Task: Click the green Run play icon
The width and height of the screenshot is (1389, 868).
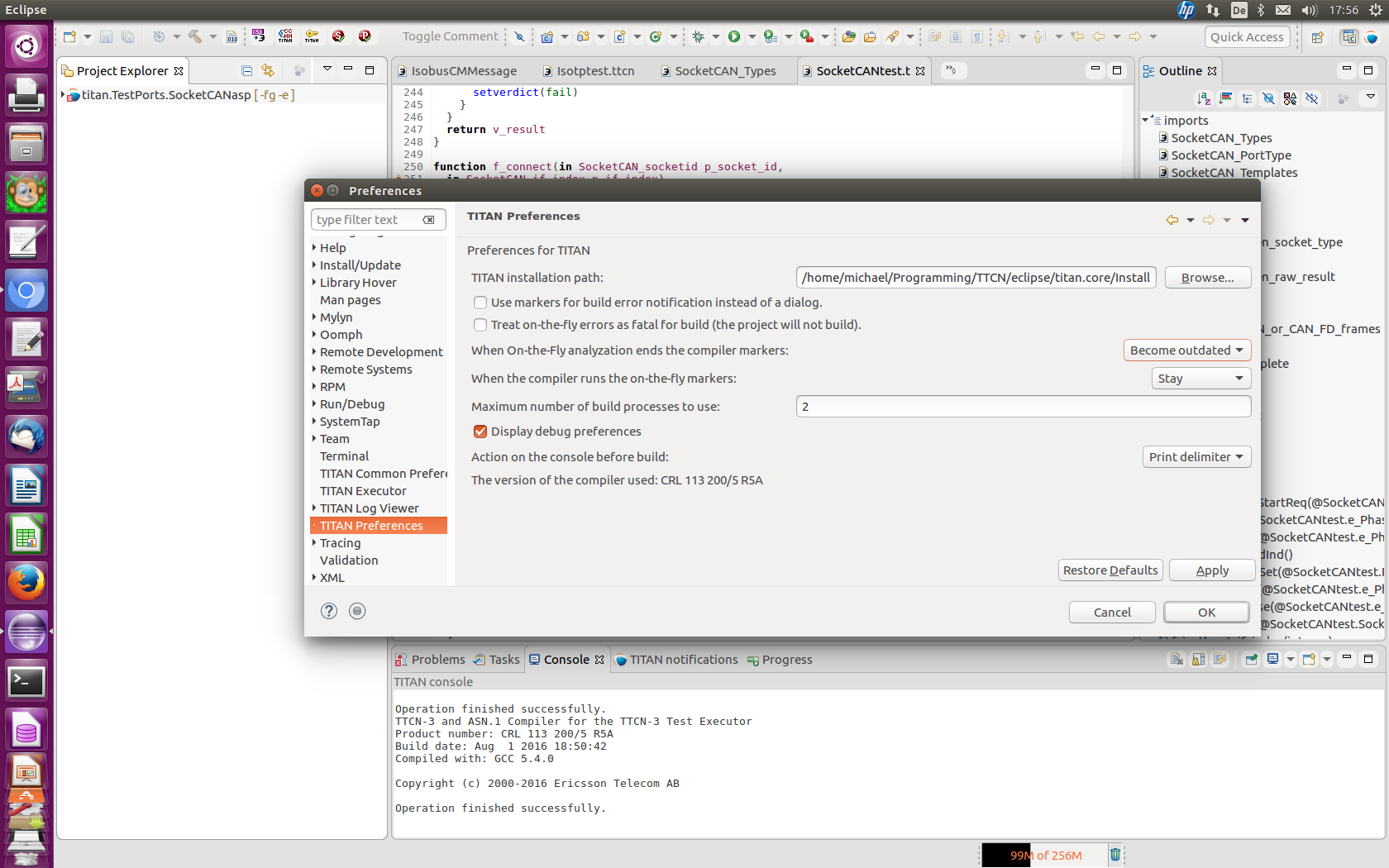Action: pos(734,36)
